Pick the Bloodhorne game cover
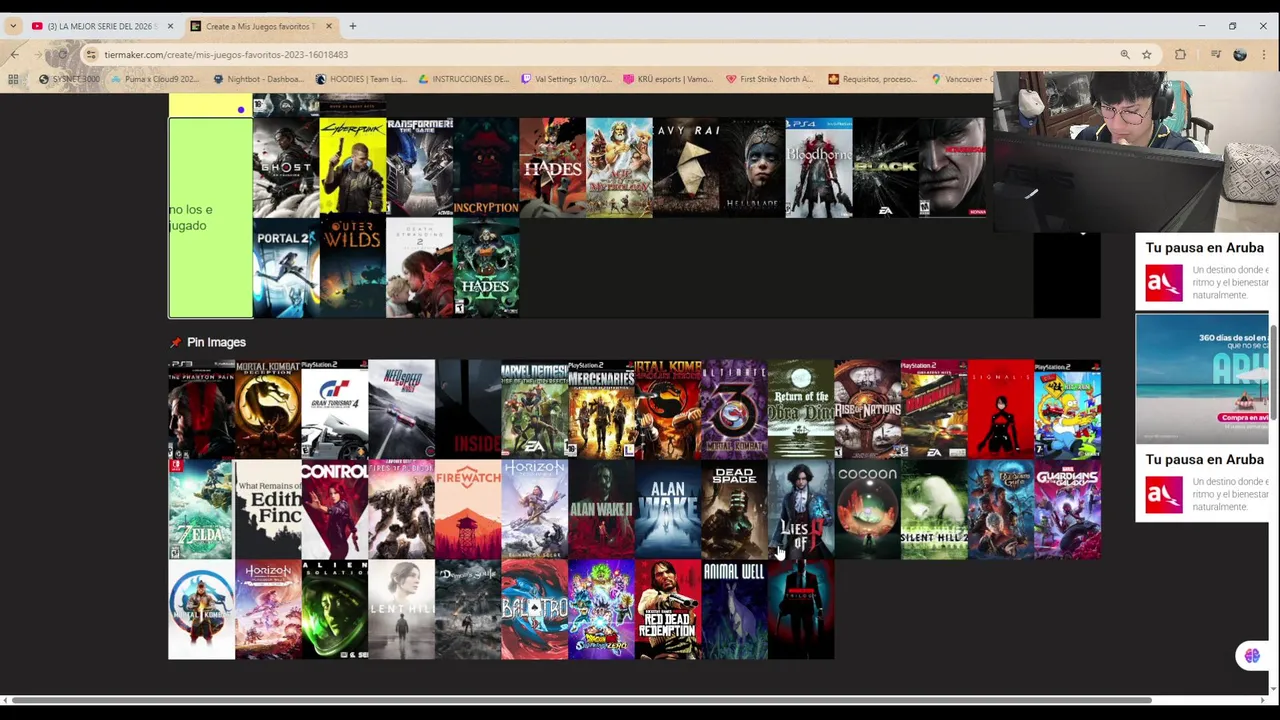 tap(819, 167)
